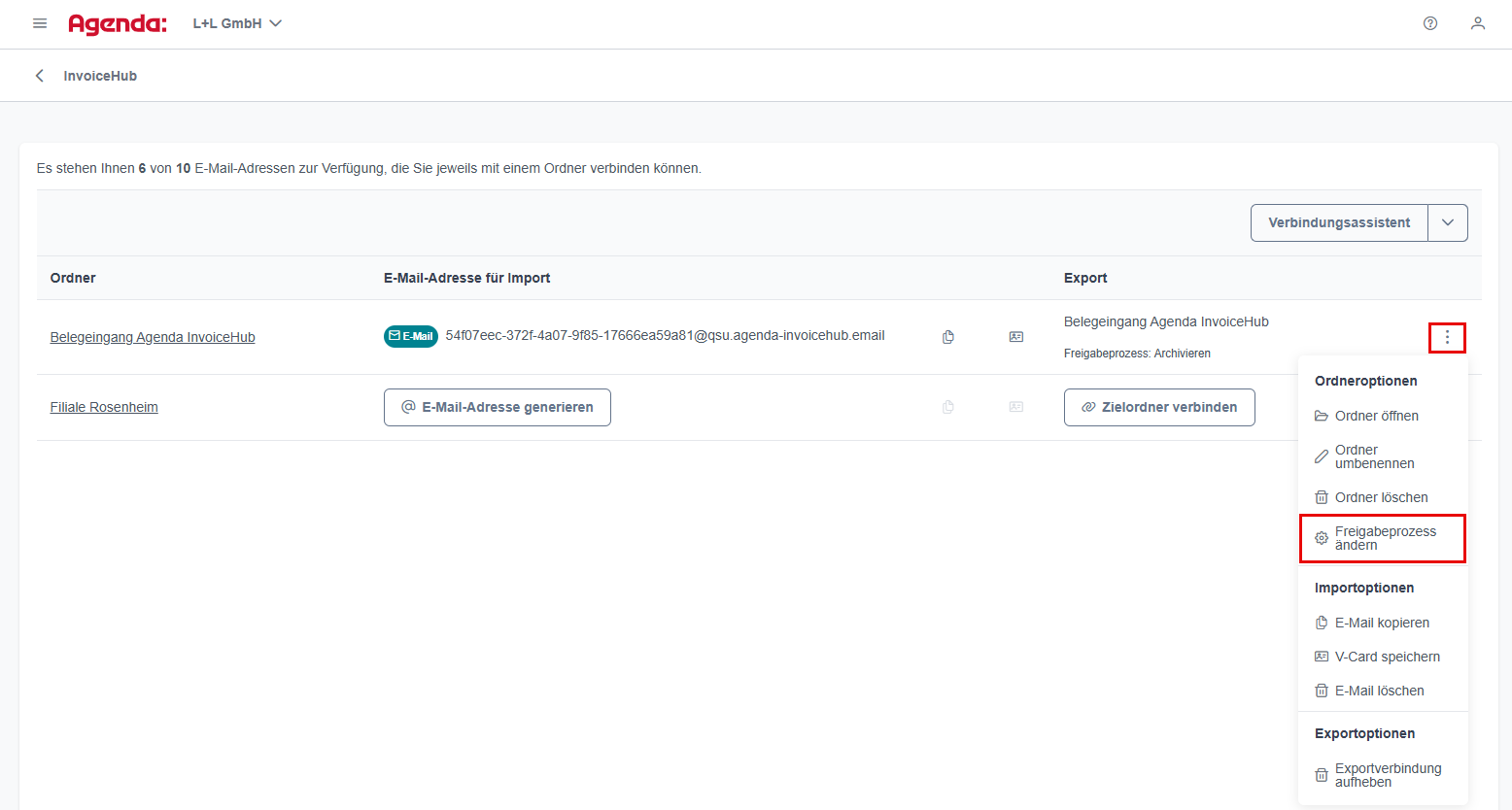
Task: Open the Belegeingang Agenda InvoiceHub folder link
Action: pyautogui.click(x=153, y=337)
